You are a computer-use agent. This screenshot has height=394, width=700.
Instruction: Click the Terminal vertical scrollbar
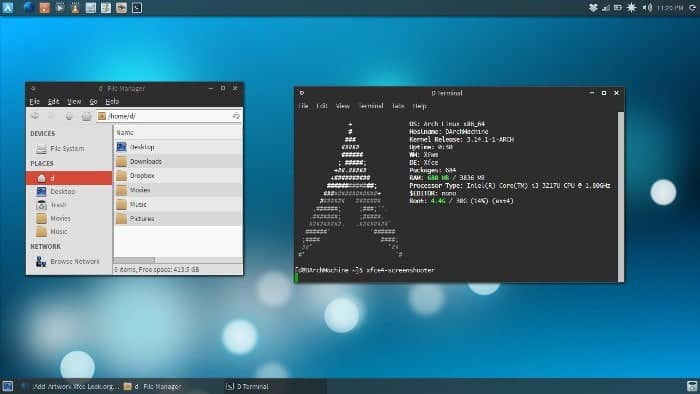click(621, 197)
